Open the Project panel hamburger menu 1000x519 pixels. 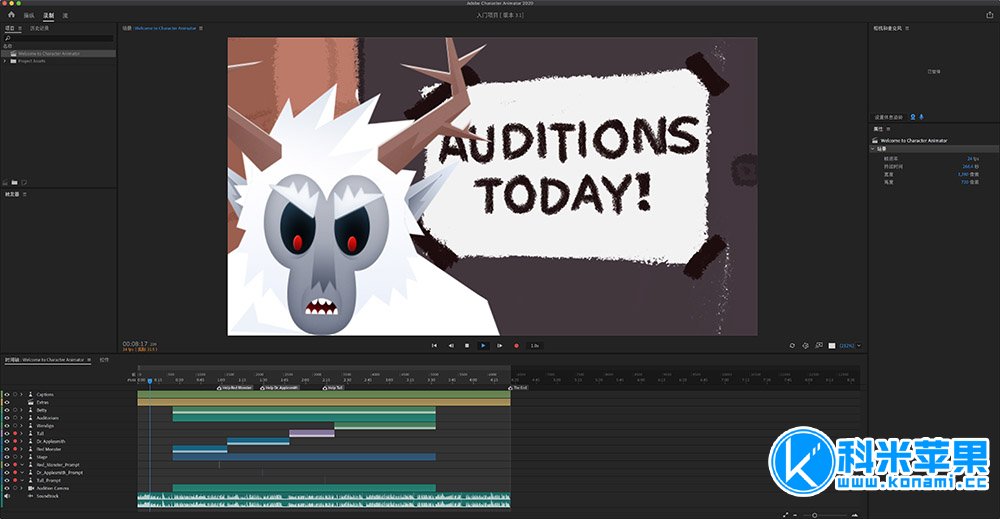tap(20, 28)
